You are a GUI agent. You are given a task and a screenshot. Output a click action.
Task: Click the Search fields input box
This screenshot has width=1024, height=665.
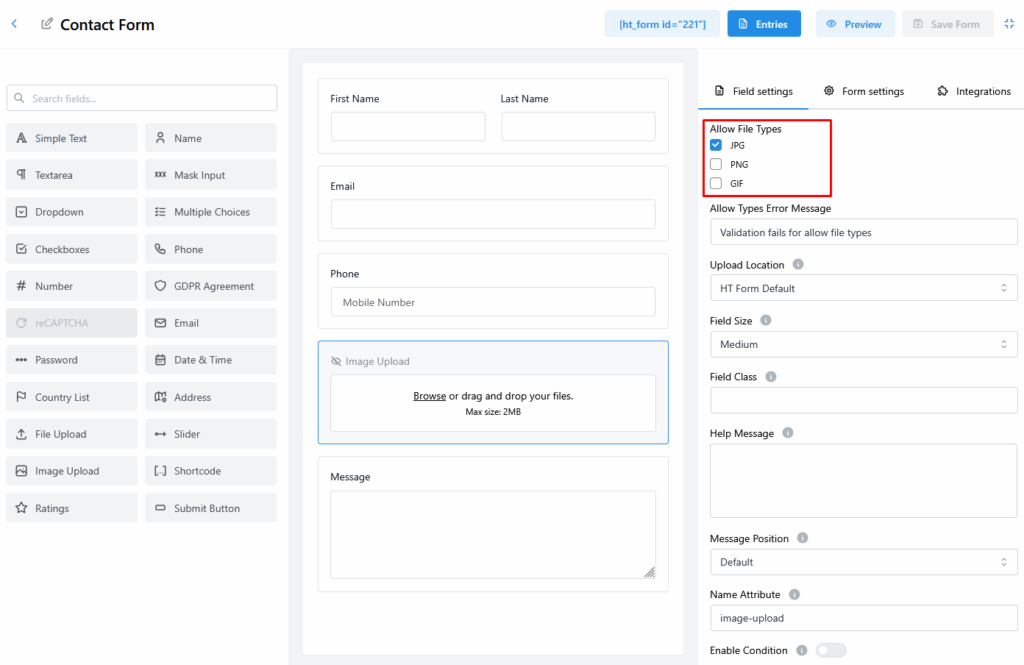tap(142, 98)
